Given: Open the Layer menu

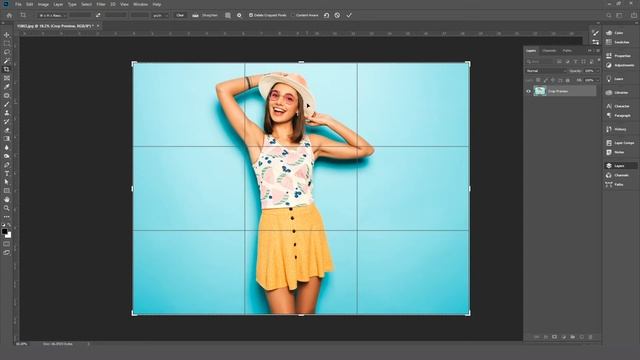Looking at the screenshot, I should point(58,4).
